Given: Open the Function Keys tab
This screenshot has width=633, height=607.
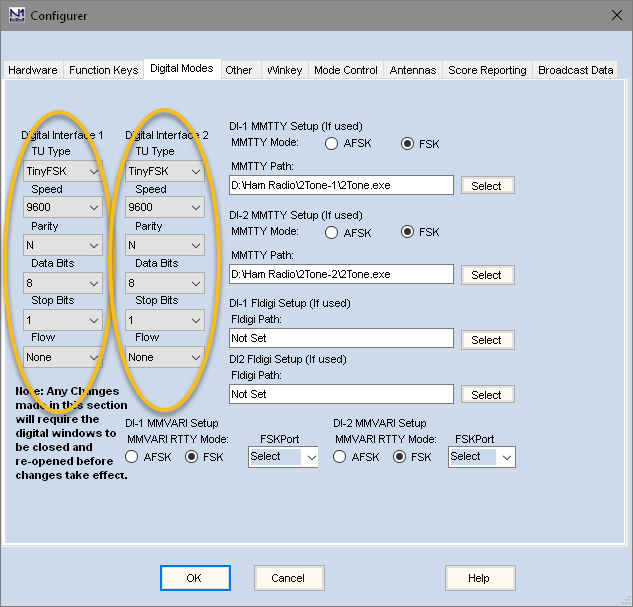Looking at the screenshot, I should point(103,70).
